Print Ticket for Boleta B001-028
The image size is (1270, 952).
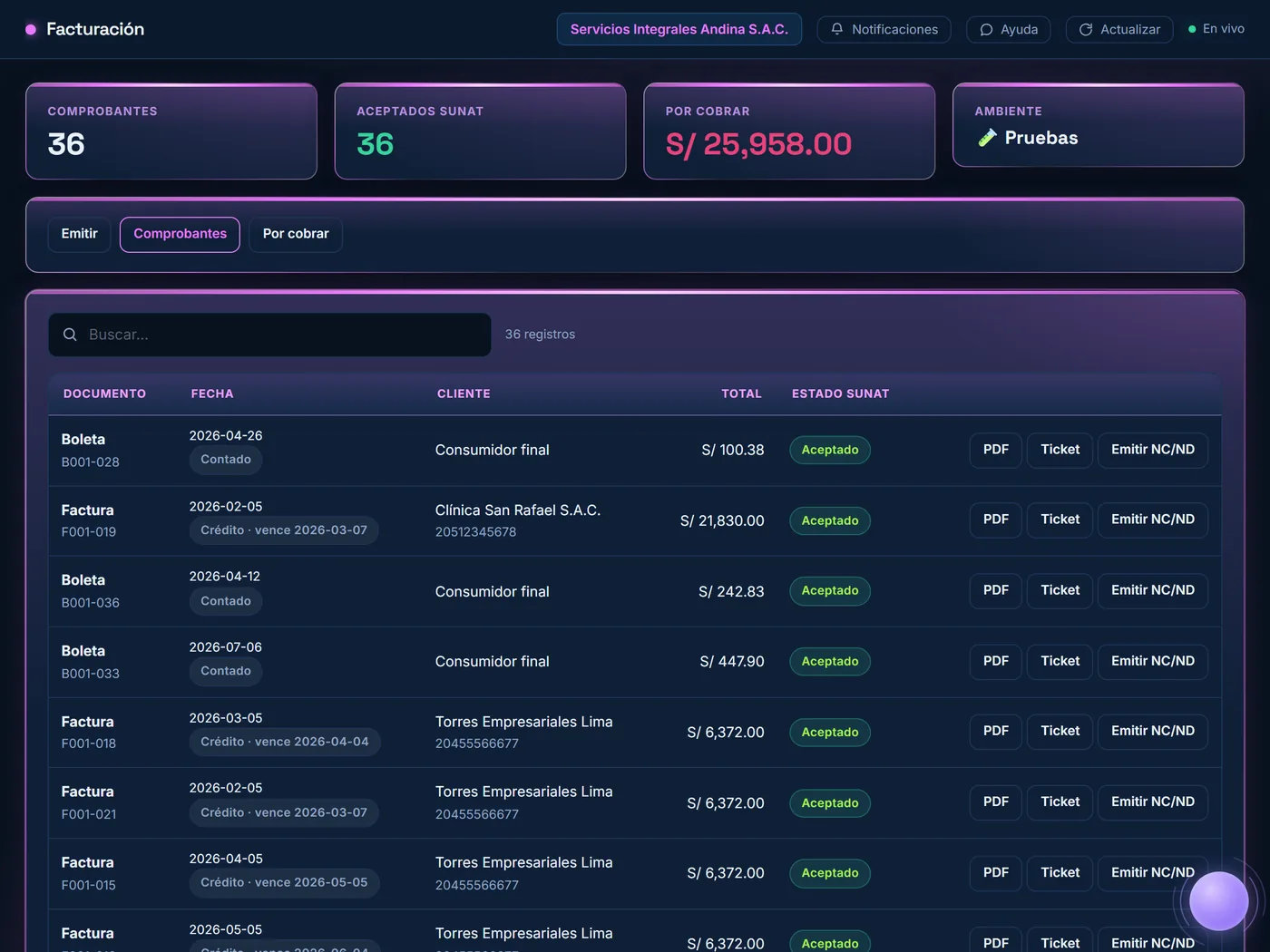pos(1060,450)
